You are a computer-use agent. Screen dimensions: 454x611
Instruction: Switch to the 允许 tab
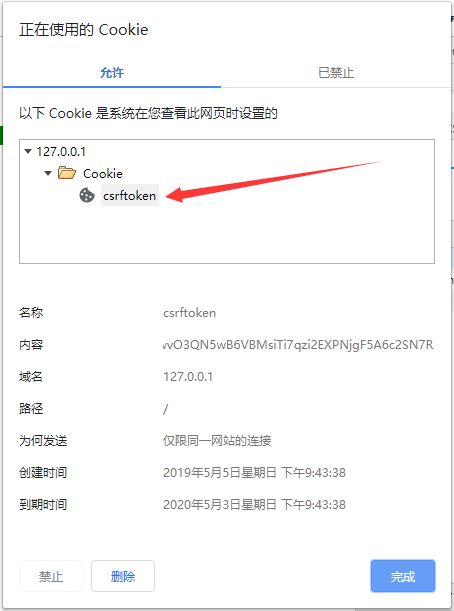click(112, 72)
